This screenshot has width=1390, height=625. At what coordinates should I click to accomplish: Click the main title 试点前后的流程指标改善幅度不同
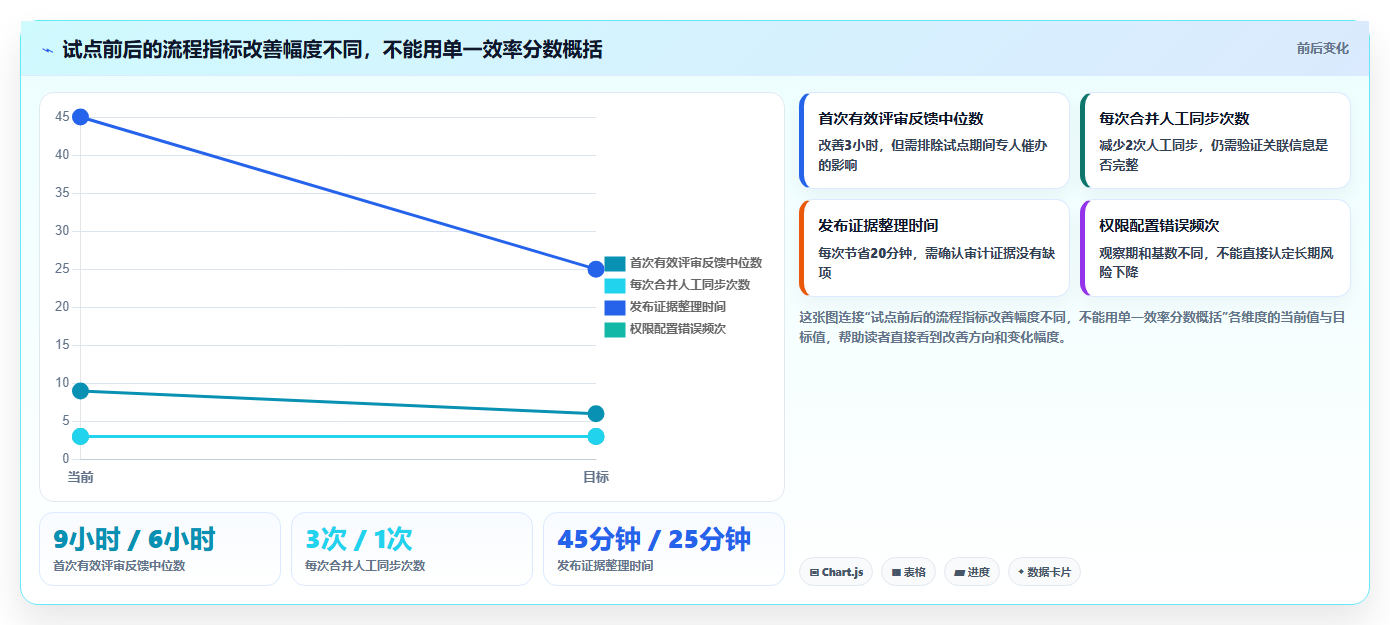coord(211,49)
